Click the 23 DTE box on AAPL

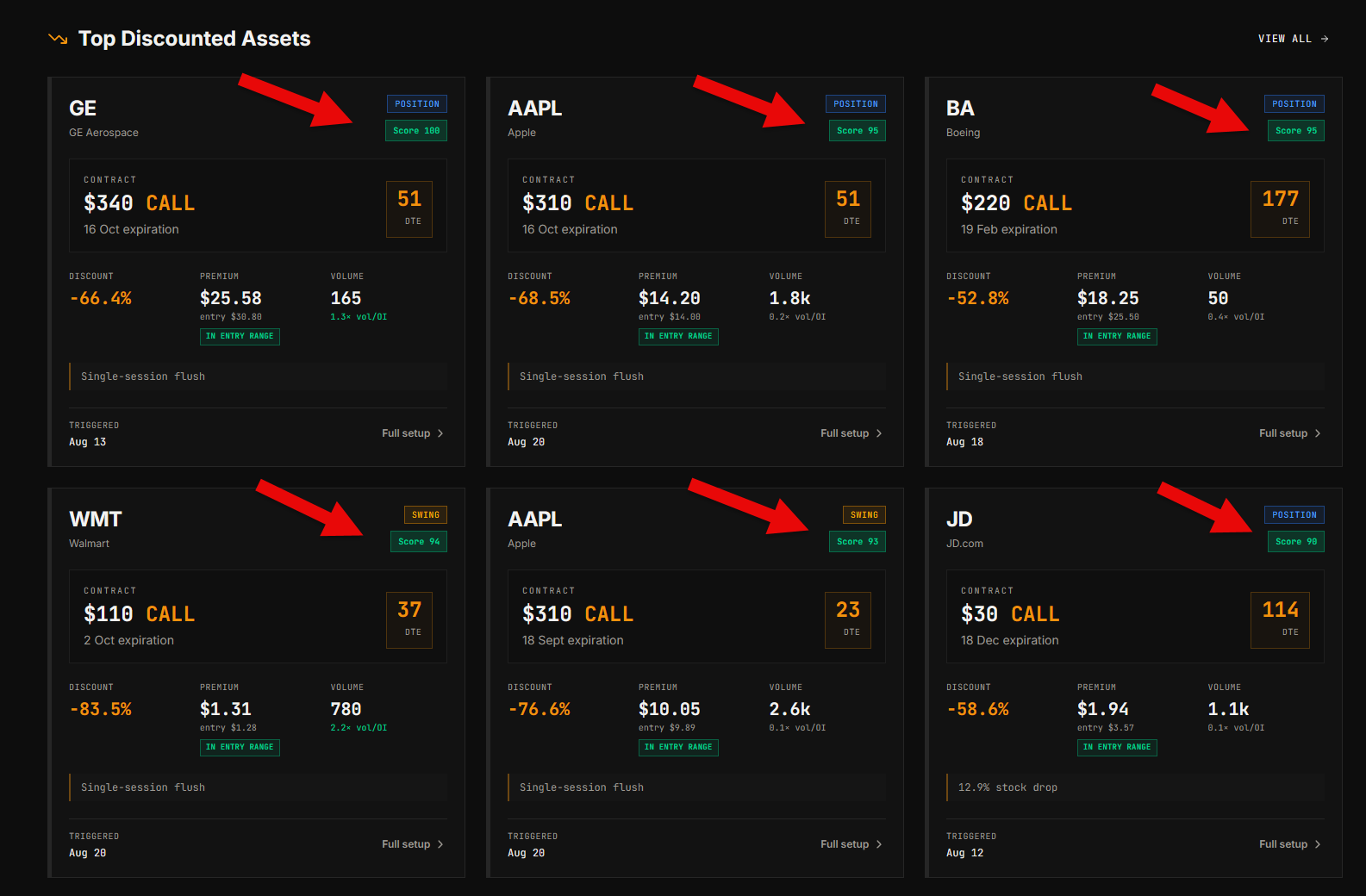[x=848, y=619]
